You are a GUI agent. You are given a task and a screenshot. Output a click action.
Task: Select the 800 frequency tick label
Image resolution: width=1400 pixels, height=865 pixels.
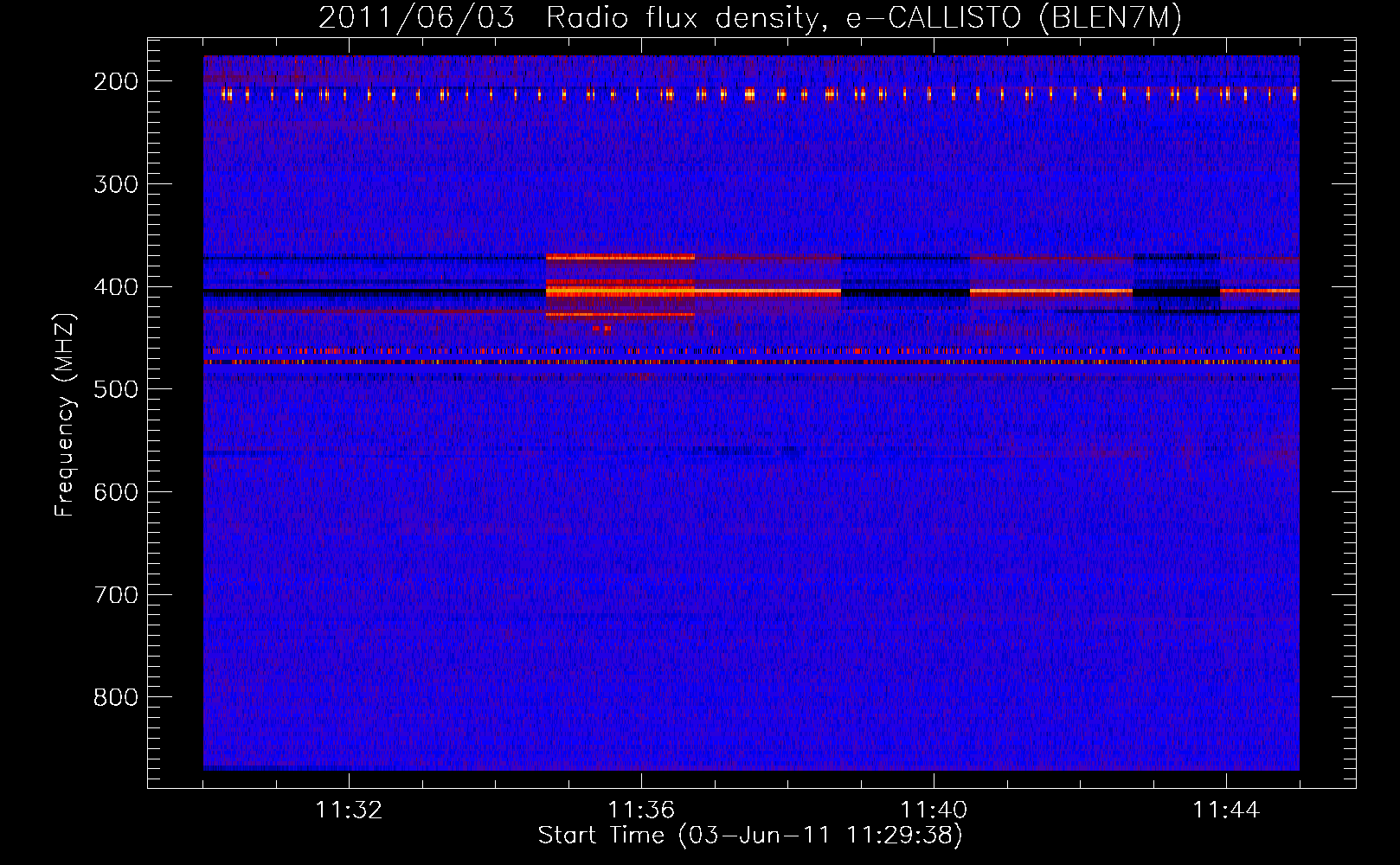click(116, 697)
